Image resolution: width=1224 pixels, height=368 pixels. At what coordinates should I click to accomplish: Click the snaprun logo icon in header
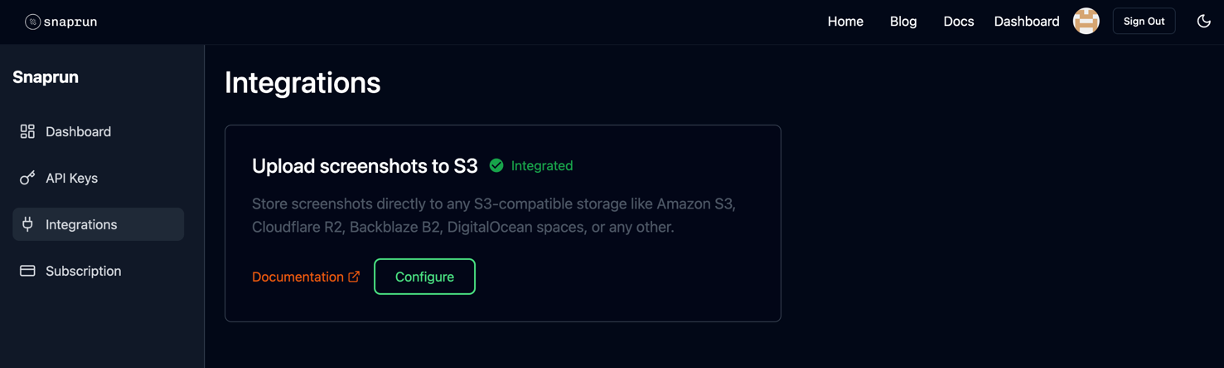[x=33, y=22]
